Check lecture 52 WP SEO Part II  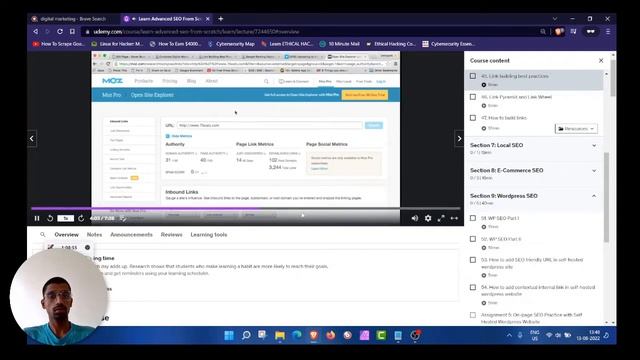click(x=473, y=239)
